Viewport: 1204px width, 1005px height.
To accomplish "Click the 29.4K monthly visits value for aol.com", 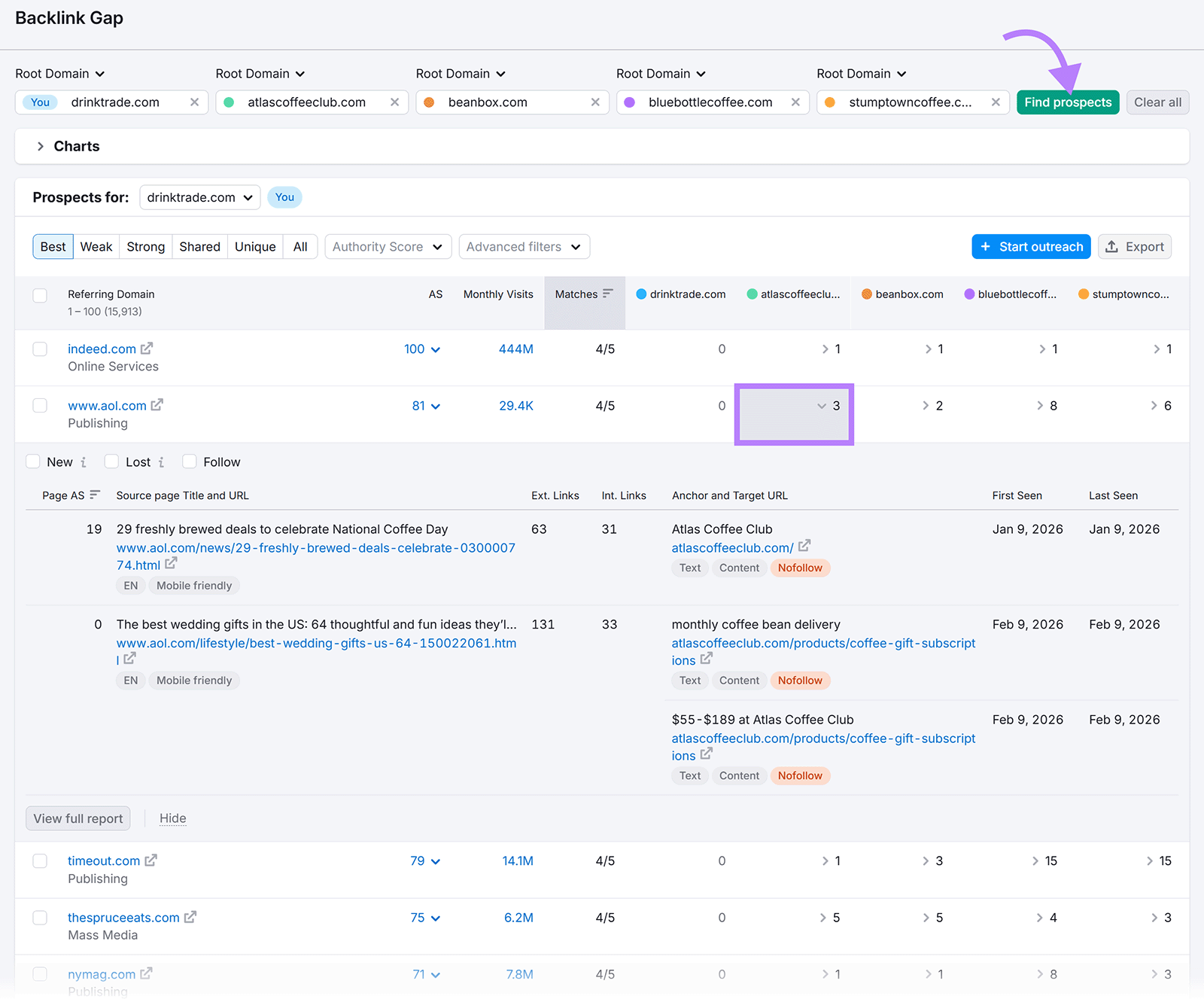I will (x=515, y=405).
